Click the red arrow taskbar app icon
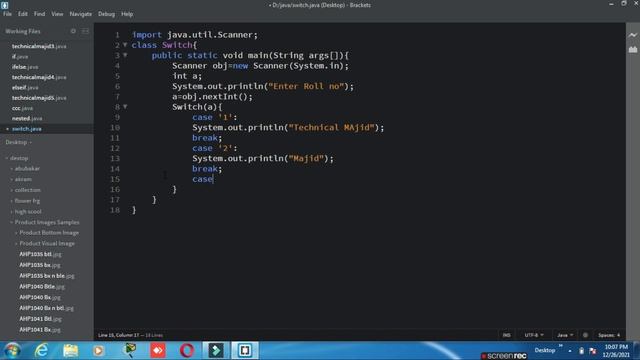Screen dimensions: 640x360 point(158,350)
